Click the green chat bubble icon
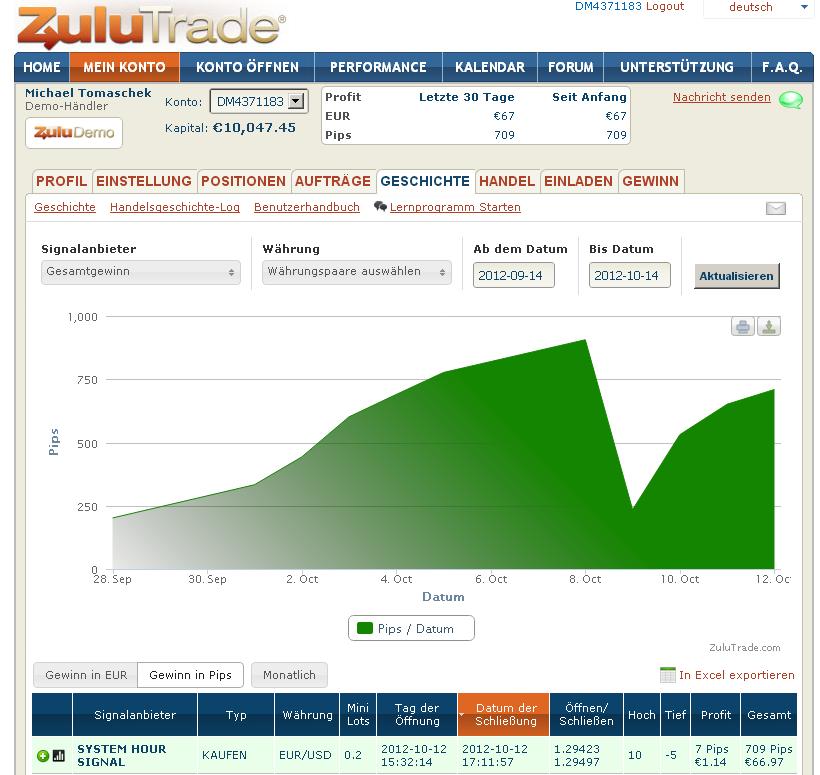820x775 pixels. pos(790,100)
